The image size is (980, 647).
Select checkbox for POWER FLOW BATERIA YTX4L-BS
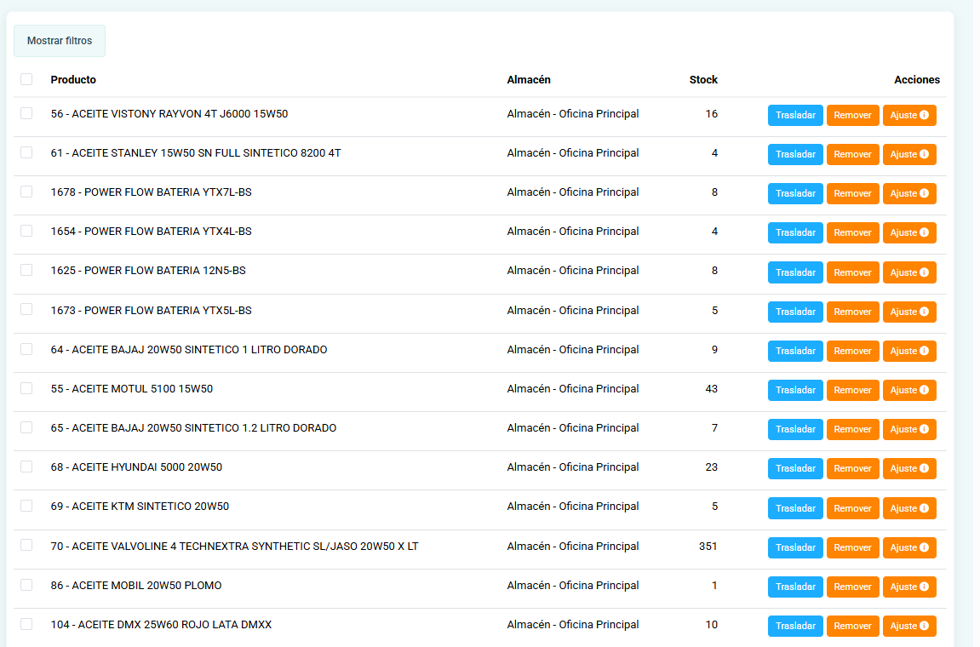[26, 231]
